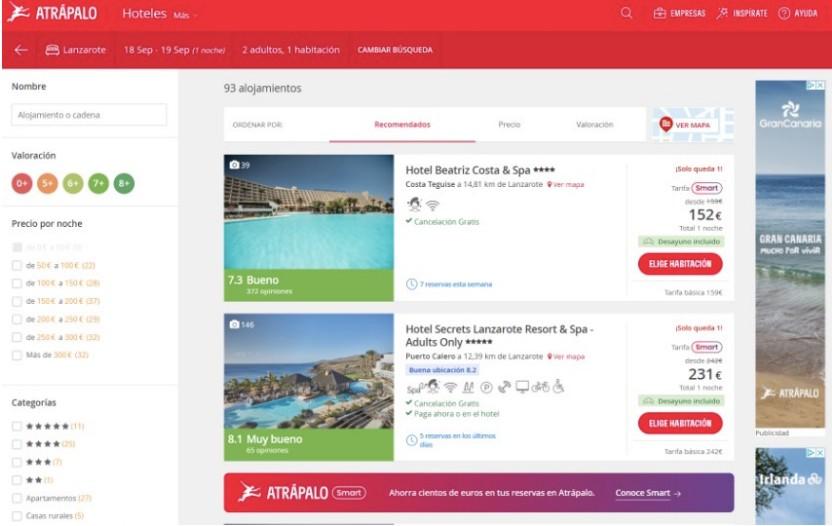Check price range 100€ to 150€

tap(17, 283)
